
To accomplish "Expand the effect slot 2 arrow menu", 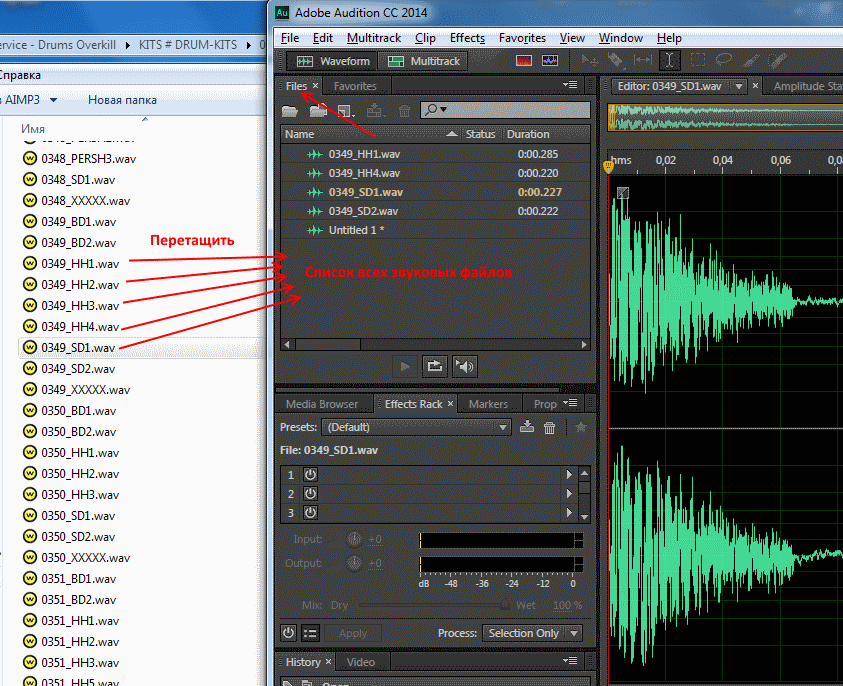I will pyautogui.click(x=570, y=494).
